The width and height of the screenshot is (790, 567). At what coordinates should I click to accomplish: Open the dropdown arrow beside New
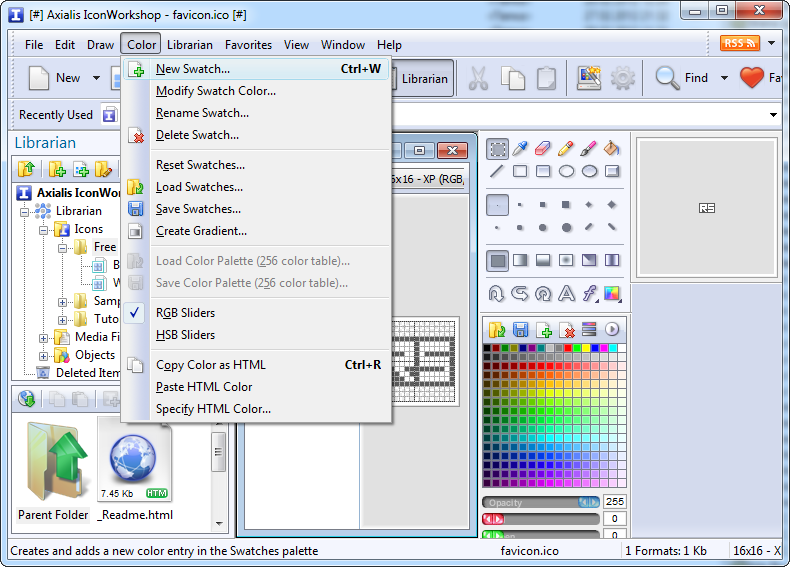pyautogui.click(x=96, y=78)
